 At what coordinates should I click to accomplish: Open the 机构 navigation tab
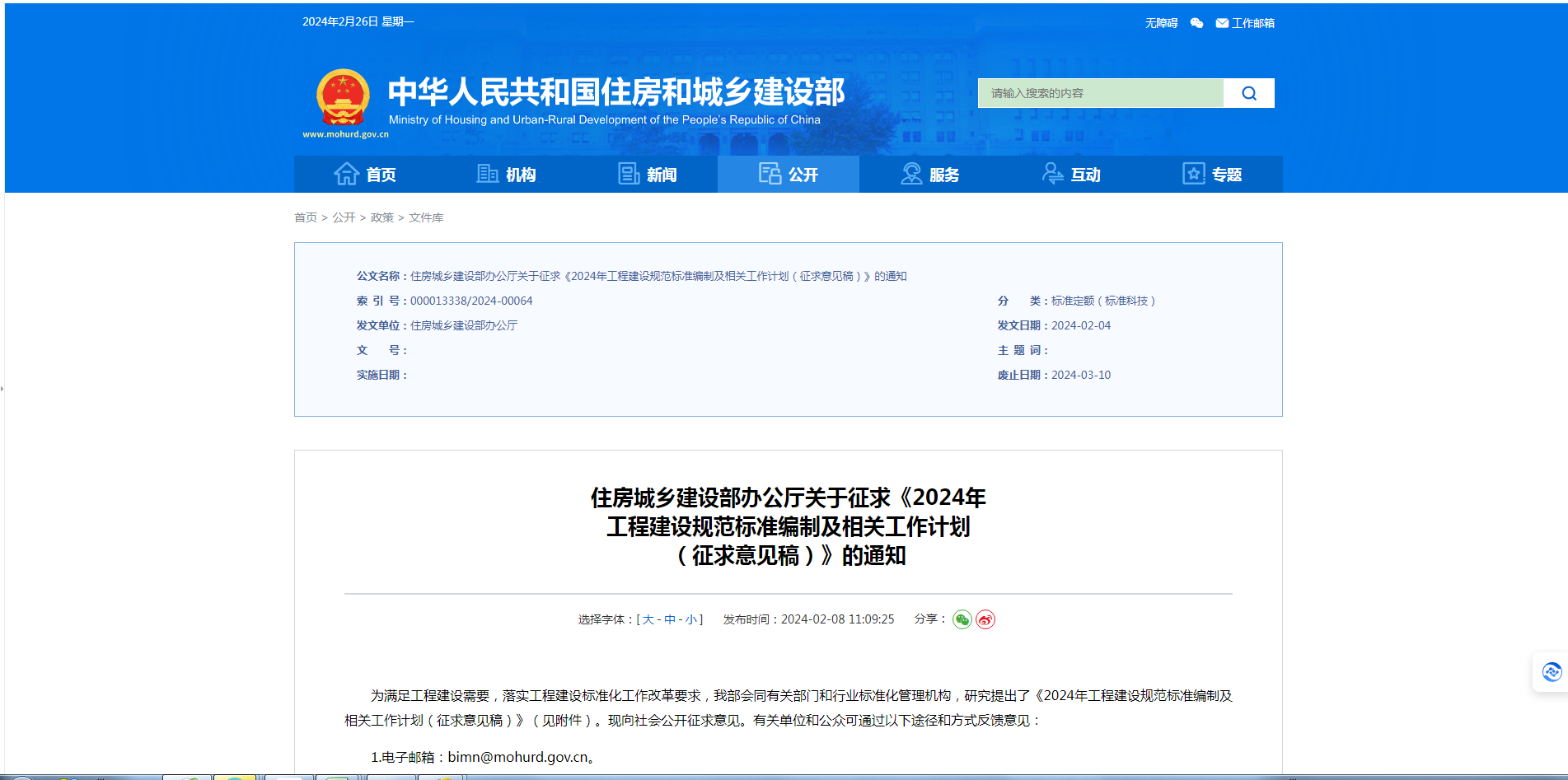506,175
